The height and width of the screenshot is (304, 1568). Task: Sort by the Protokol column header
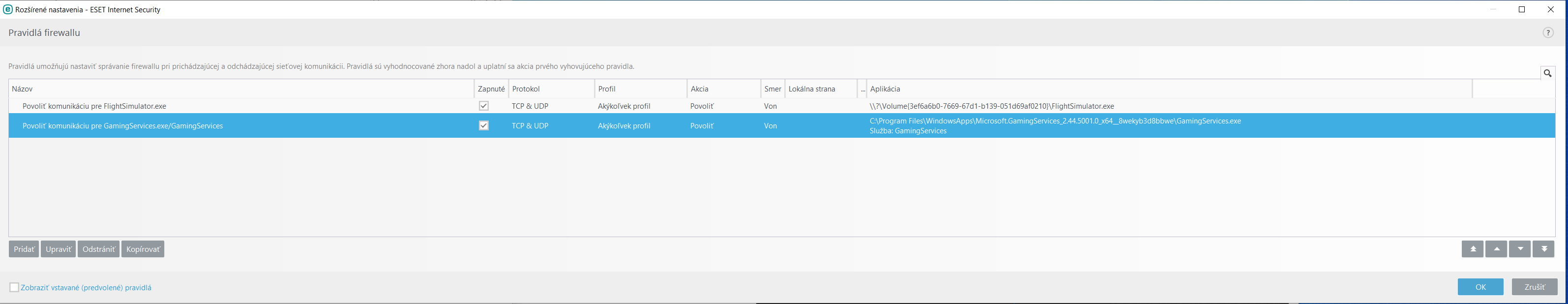point(551,89)
